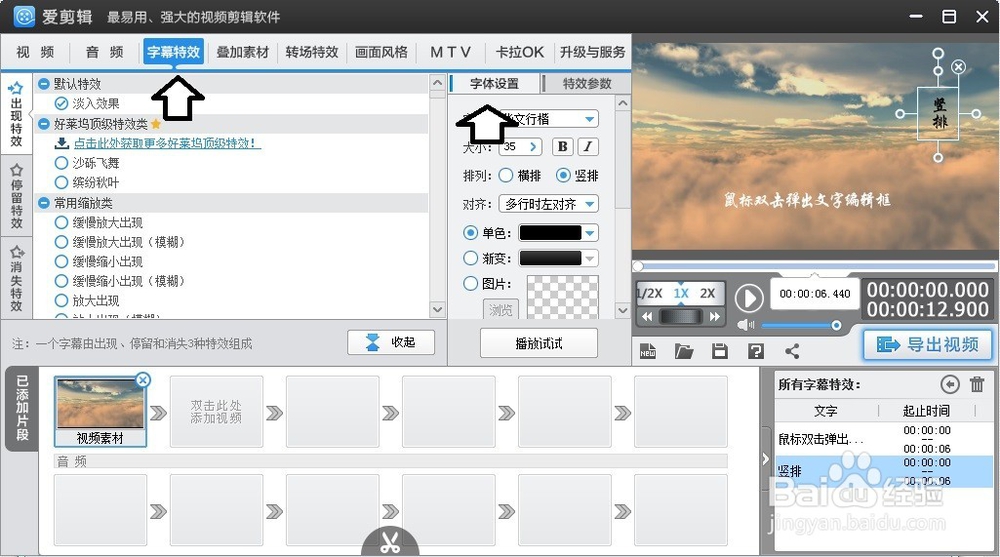Open 停留特效 sidebar tab
The image size is (1000, 557).
point(16,196)
